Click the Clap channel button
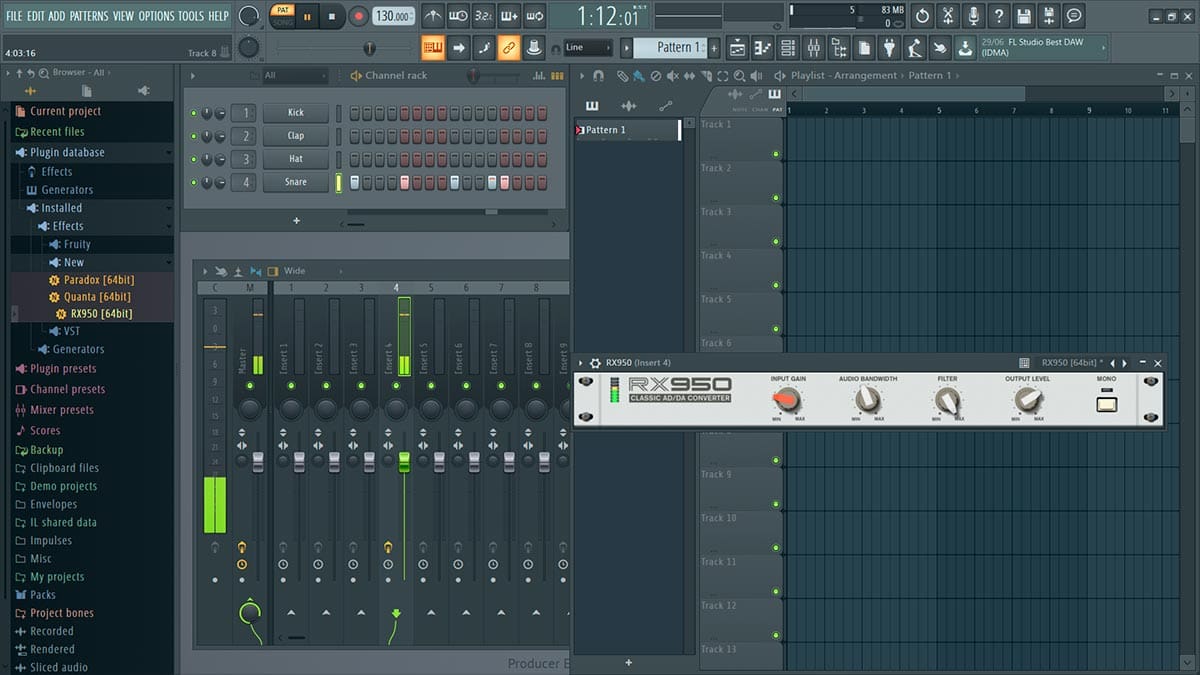The height and width of the screenshot is (675, 1200). coord(296,136)
